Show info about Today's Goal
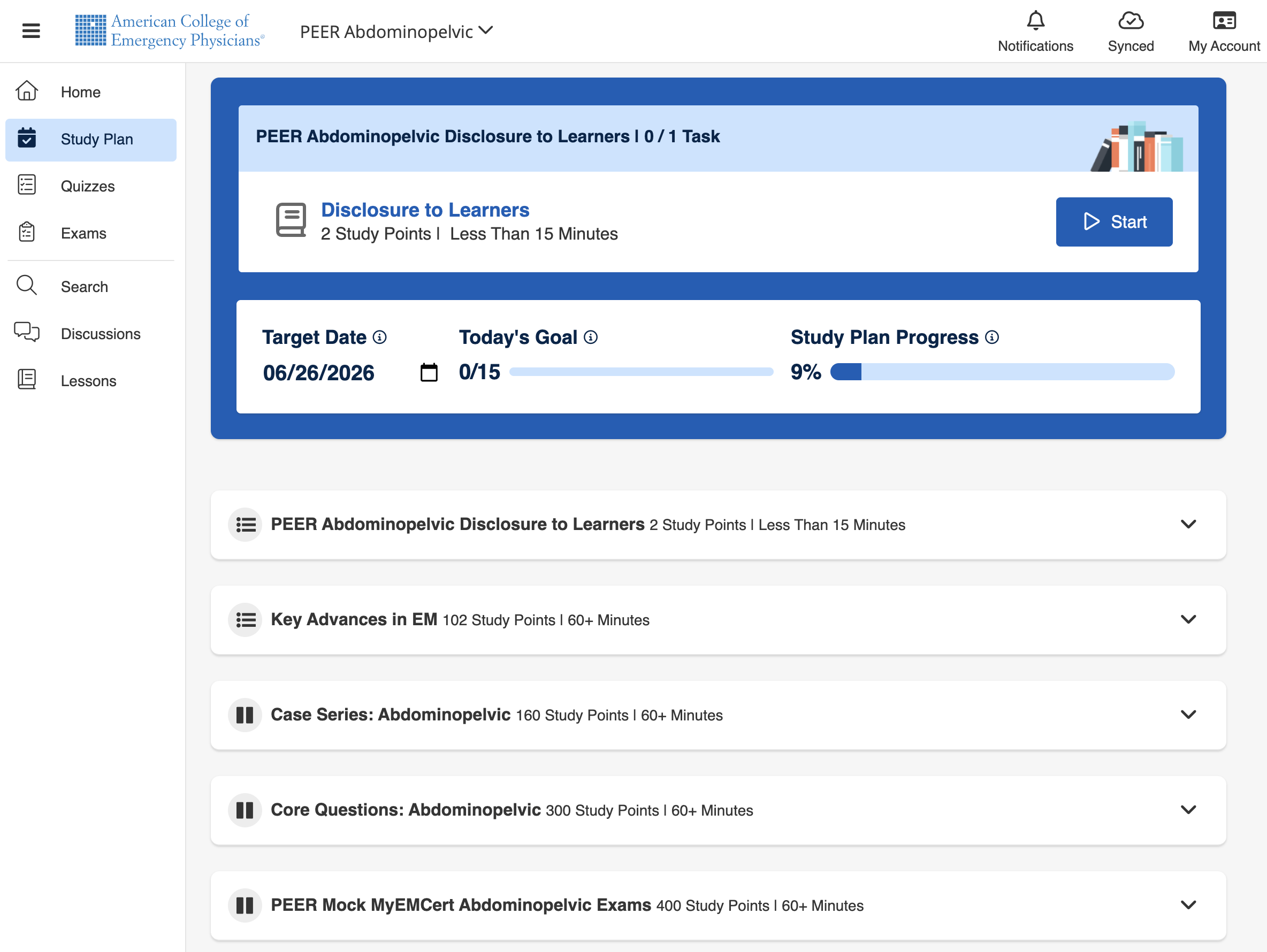 tap(591, 337)
